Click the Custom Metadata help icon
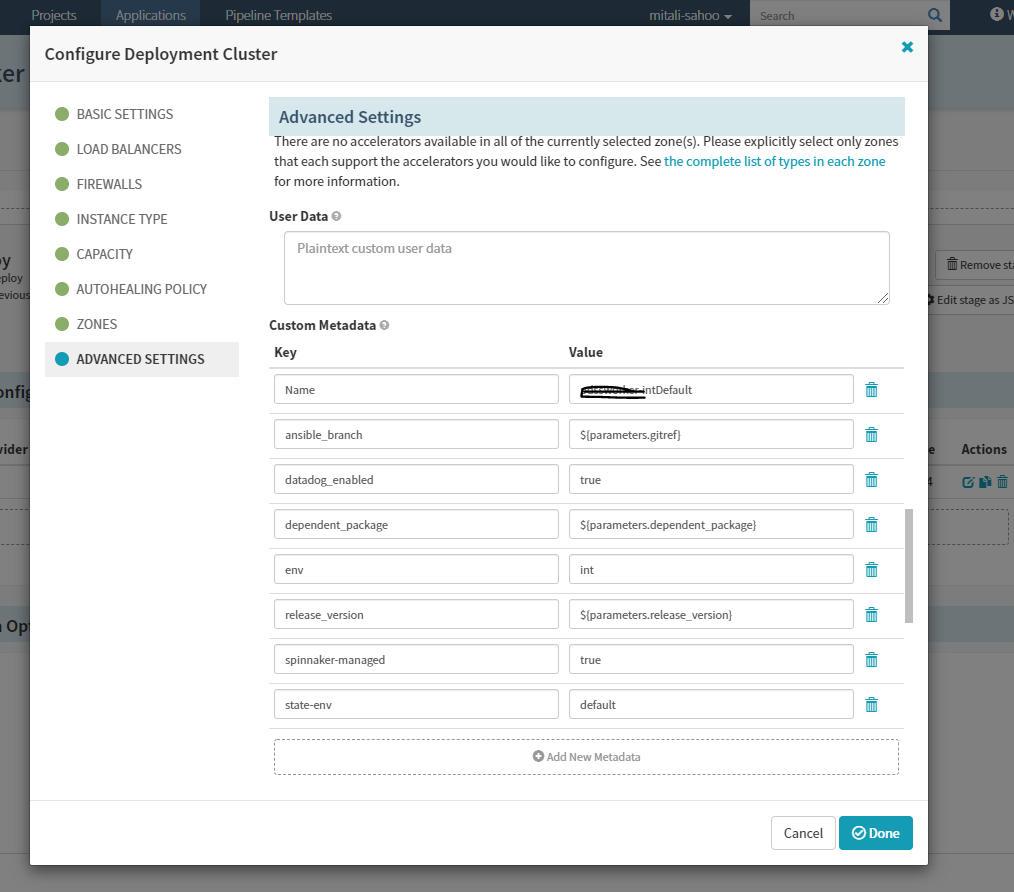This screenshot has height=892, width=1014. tap(384, 325)
